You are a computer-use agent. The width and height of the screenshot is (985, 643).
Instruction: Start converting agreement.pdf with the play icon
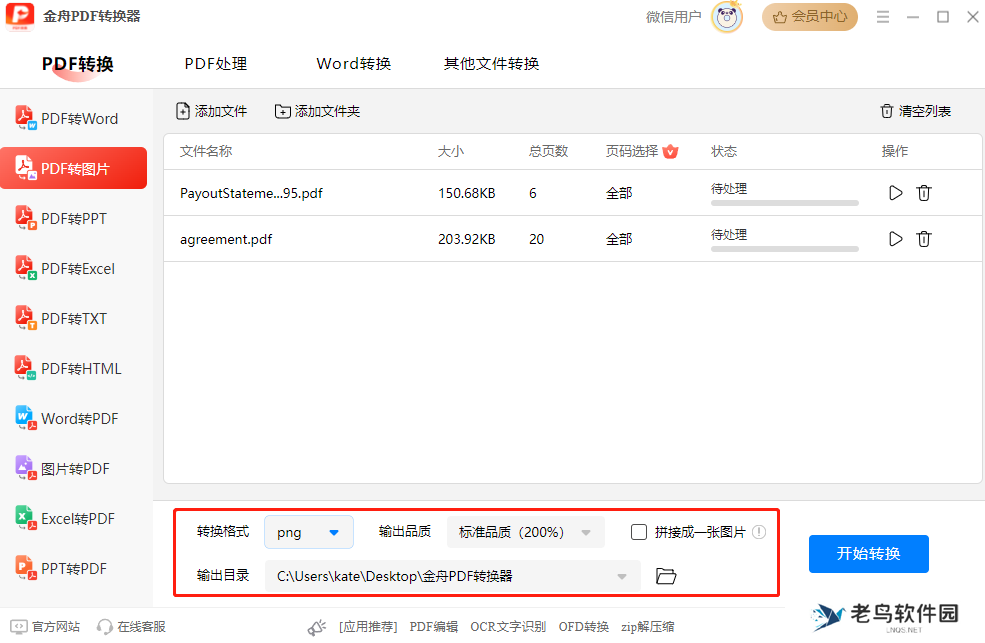pyautogui.click(x=895, y=239)
